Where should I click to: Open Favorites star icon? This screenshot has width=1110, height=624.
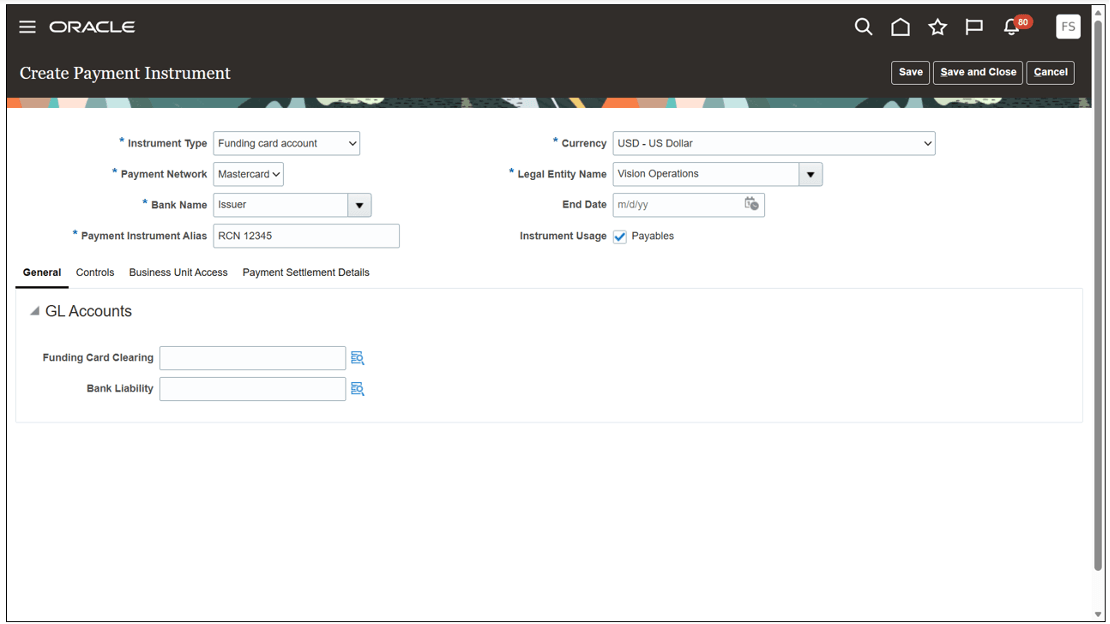tap(937, 27)
